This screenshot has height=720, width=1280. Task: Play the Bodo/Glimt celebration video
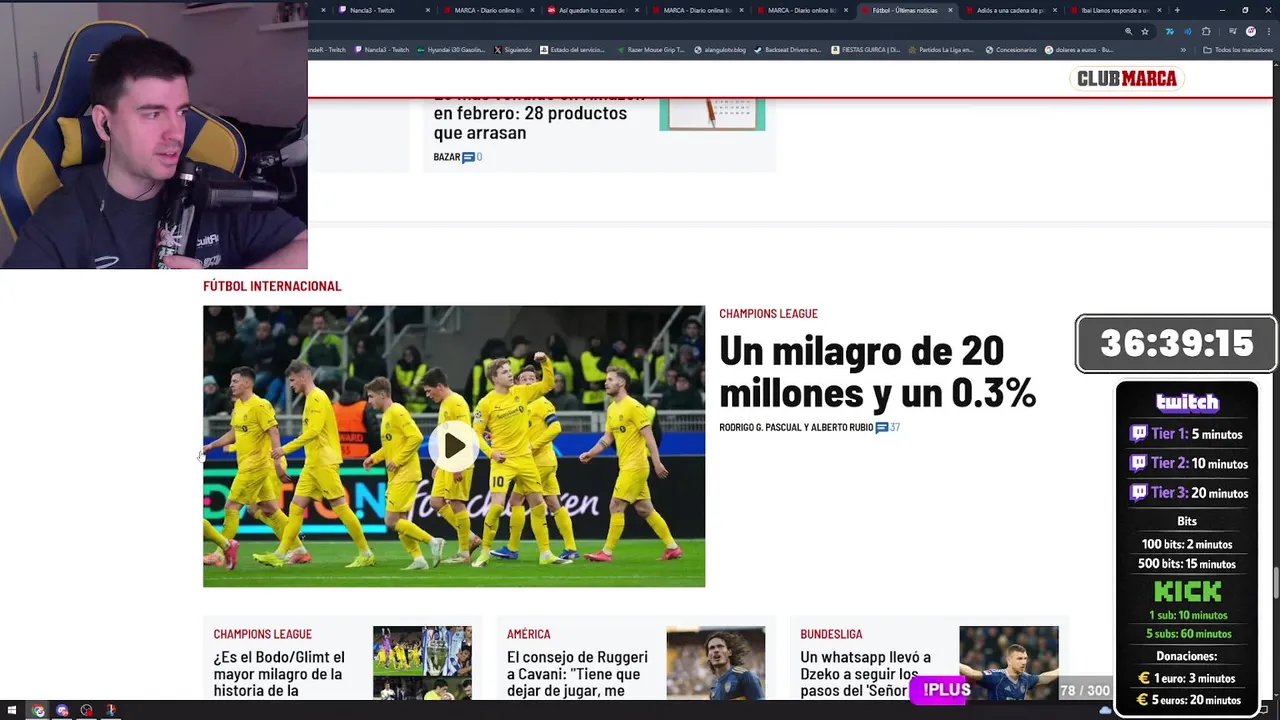454,446
